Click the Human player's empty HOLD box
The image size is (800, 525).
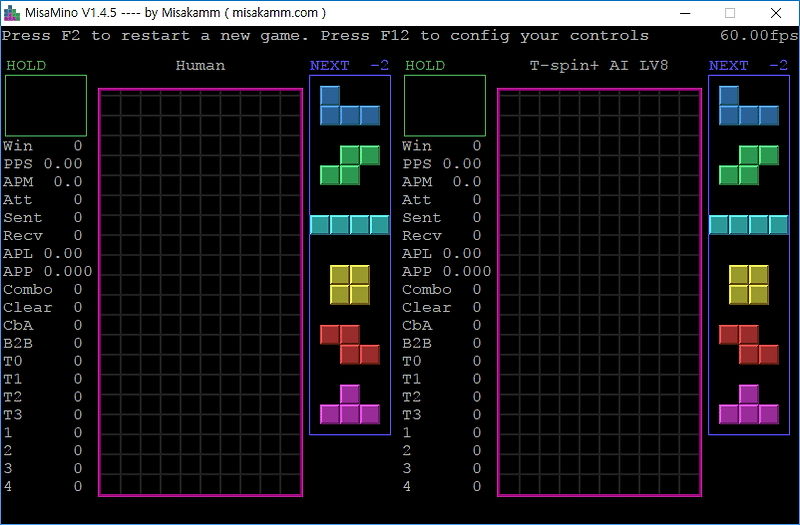(46, 106)
